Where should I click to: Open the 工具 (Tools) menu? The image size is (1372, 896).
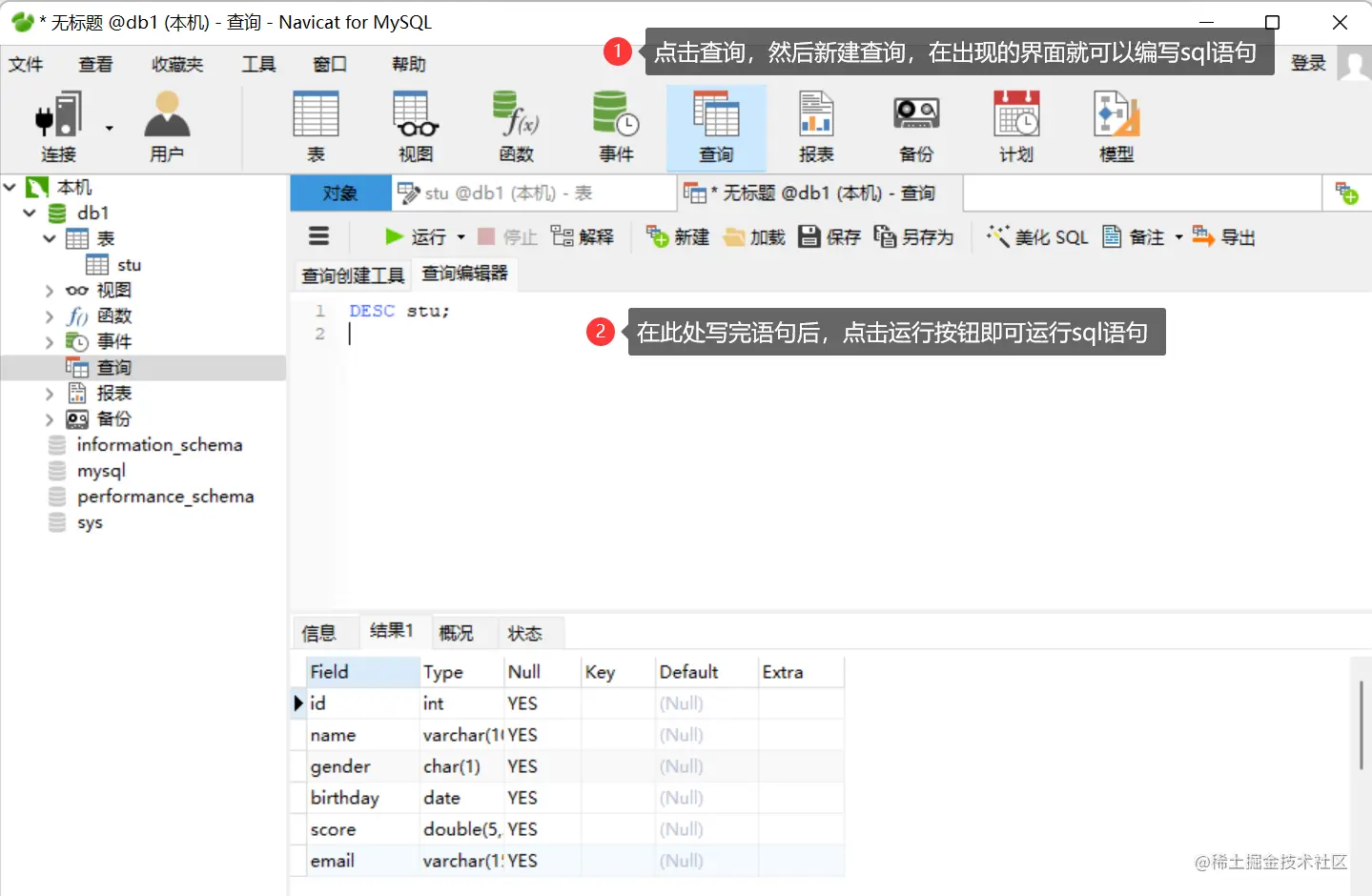pyautogui.click(x=258, y=64)
